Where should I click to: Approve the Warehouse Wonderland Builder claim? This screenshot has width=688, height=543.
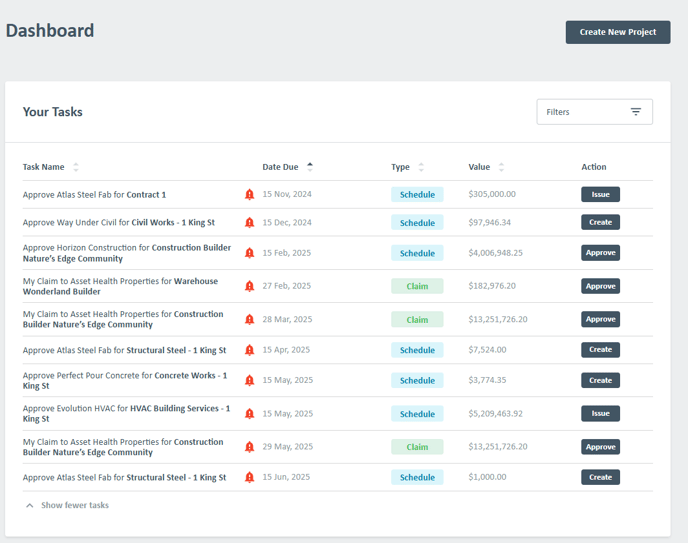[x=600, y=286]
